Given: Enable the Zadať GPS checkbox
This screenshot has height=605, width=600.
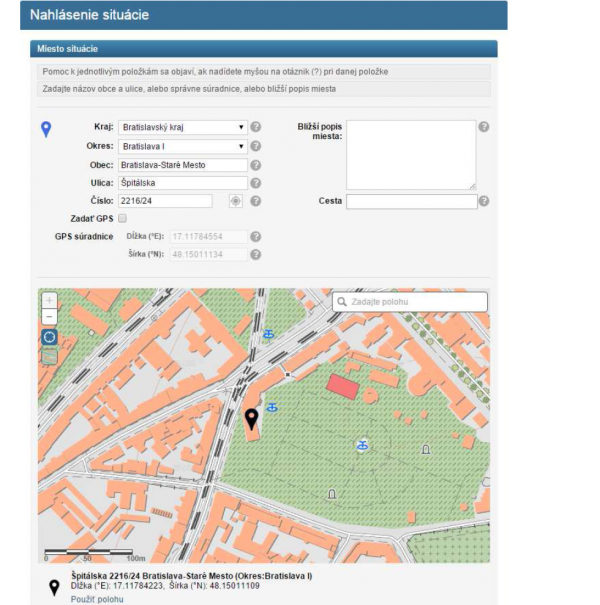Looking at the screenshot, I should [122, 218].
